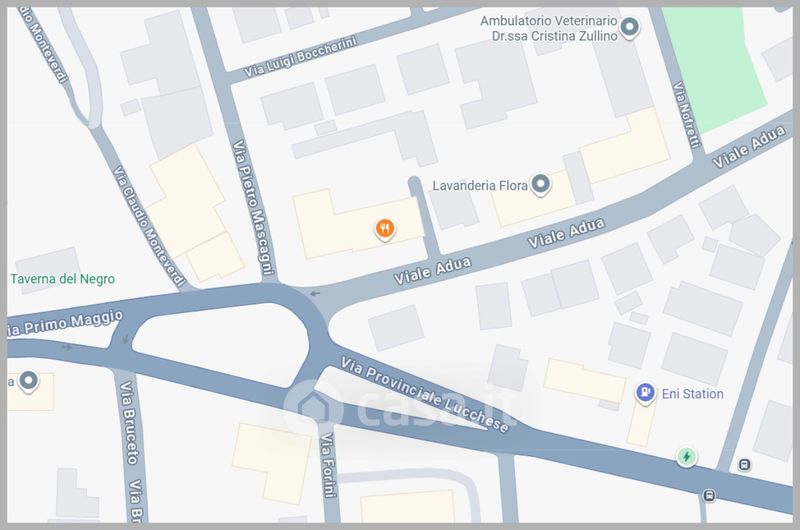Click the Via Luigi Boccherini street label
Screen dimensions: 800x530
click(300, 57)
